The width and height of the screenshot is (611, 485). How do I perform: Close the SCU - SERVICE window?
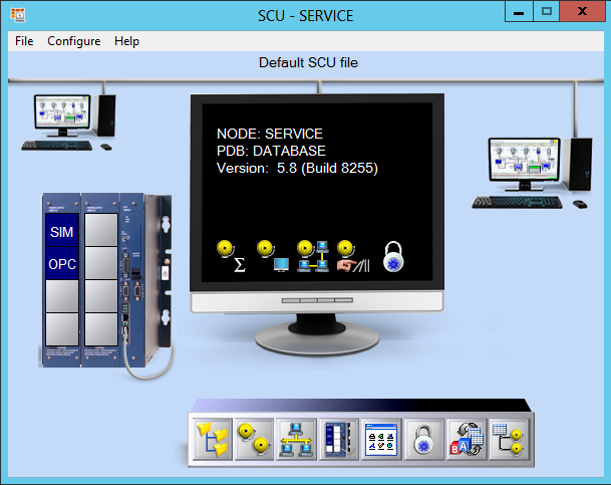583,12
